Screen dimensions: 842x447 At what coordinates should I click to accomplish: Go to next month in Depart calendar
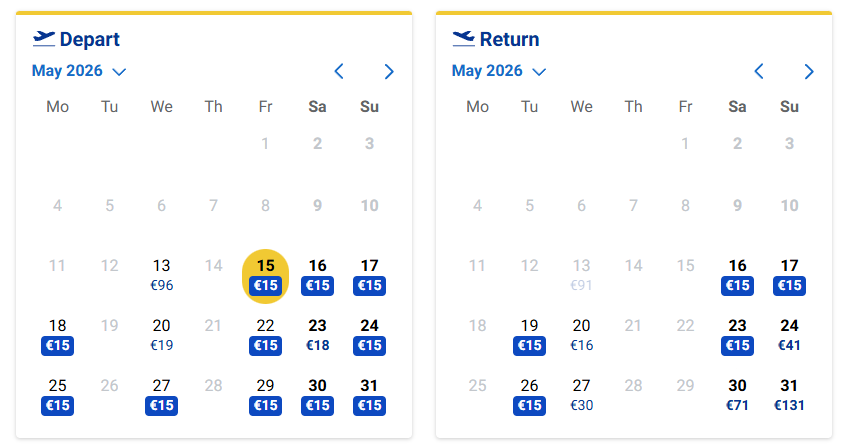pos(389,71)
